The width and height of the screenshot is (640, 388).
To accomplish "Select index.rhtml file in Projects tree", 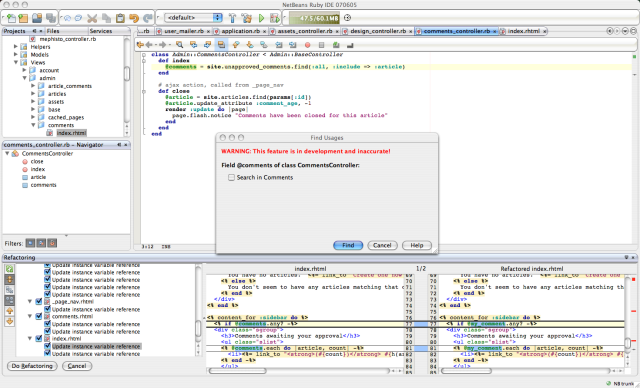I will tap(71, 133).
